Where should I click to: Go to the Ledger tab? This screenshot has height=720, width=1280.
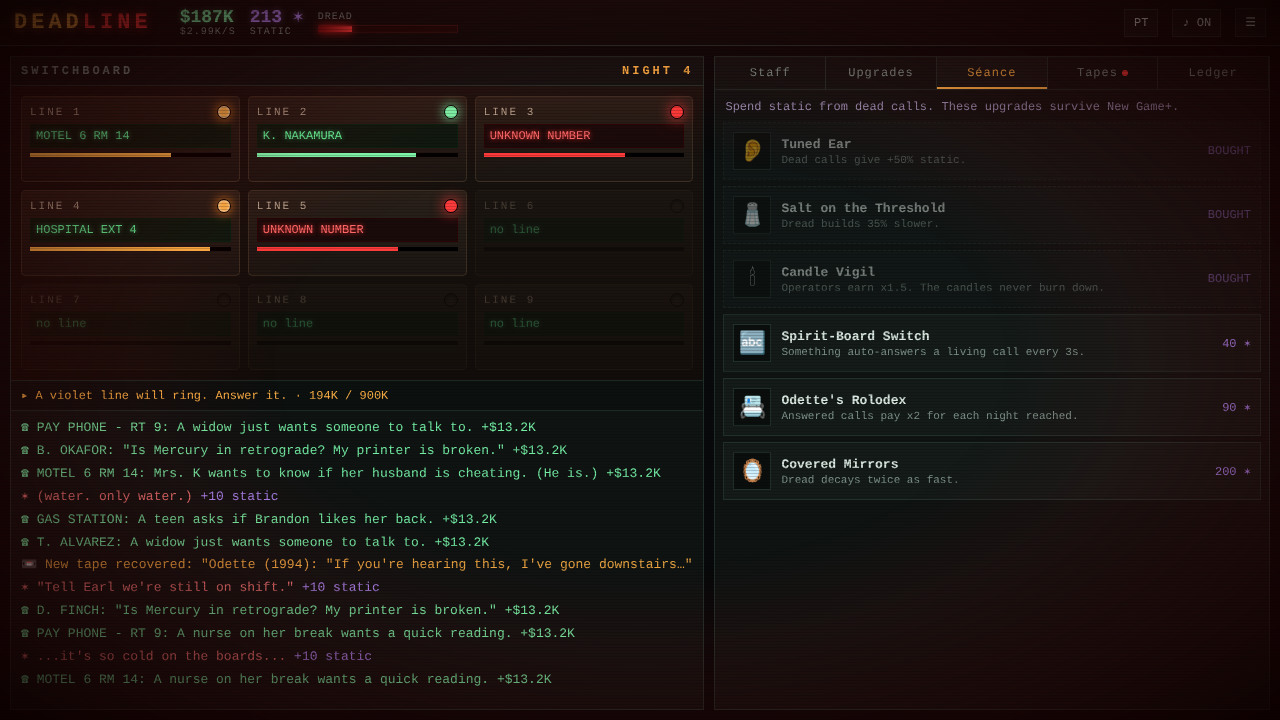[1213, 73]
